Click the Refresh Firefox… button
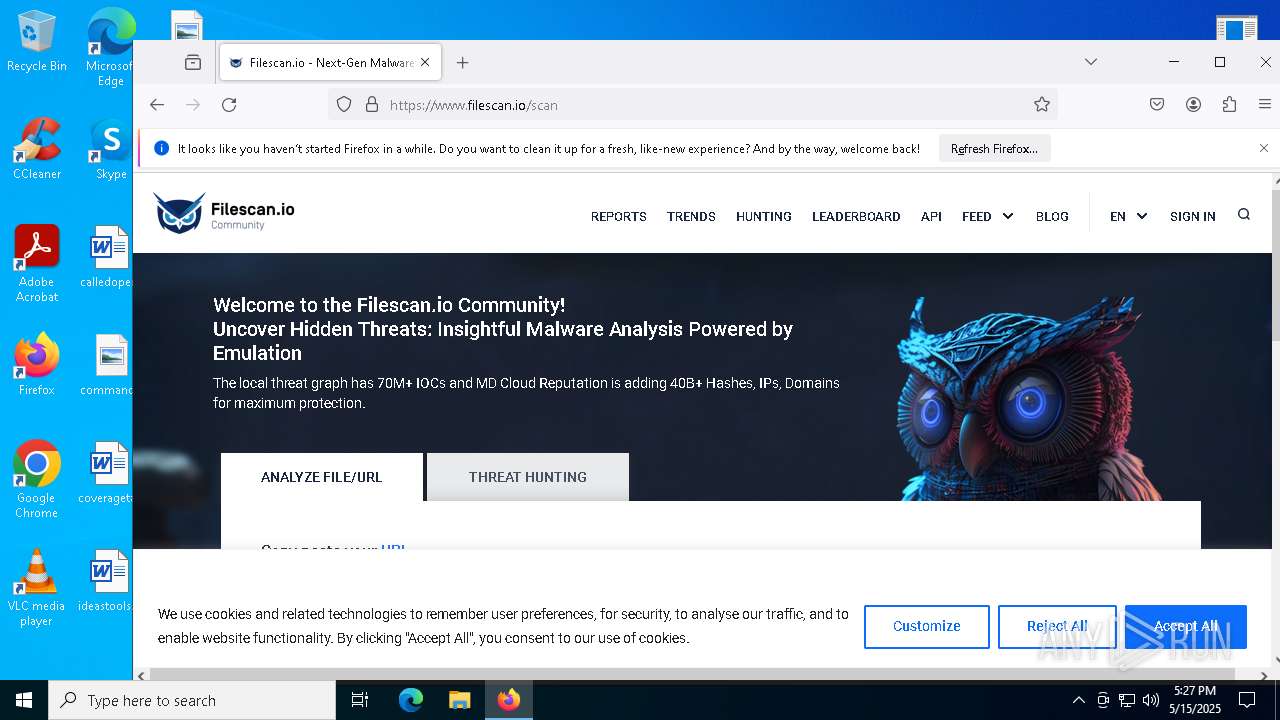The width and height of the screenshot is (1280, 720). pos(994,148)
